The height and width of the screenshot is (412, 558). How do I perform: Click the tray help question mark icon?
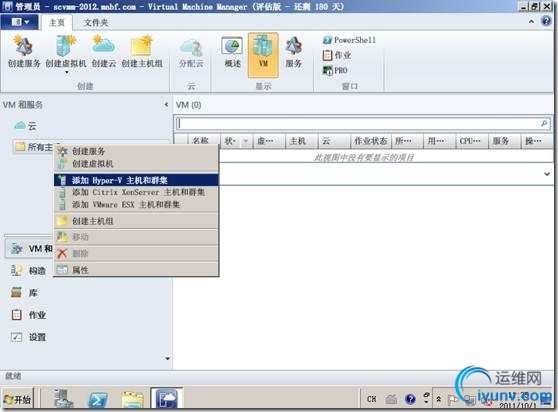tap(410, 399)
